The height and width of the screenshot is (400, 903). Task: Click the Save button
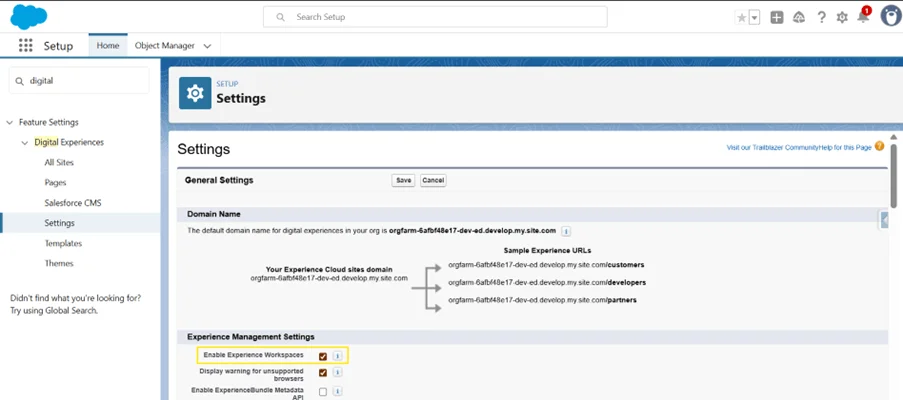click(x=404, y=180)
